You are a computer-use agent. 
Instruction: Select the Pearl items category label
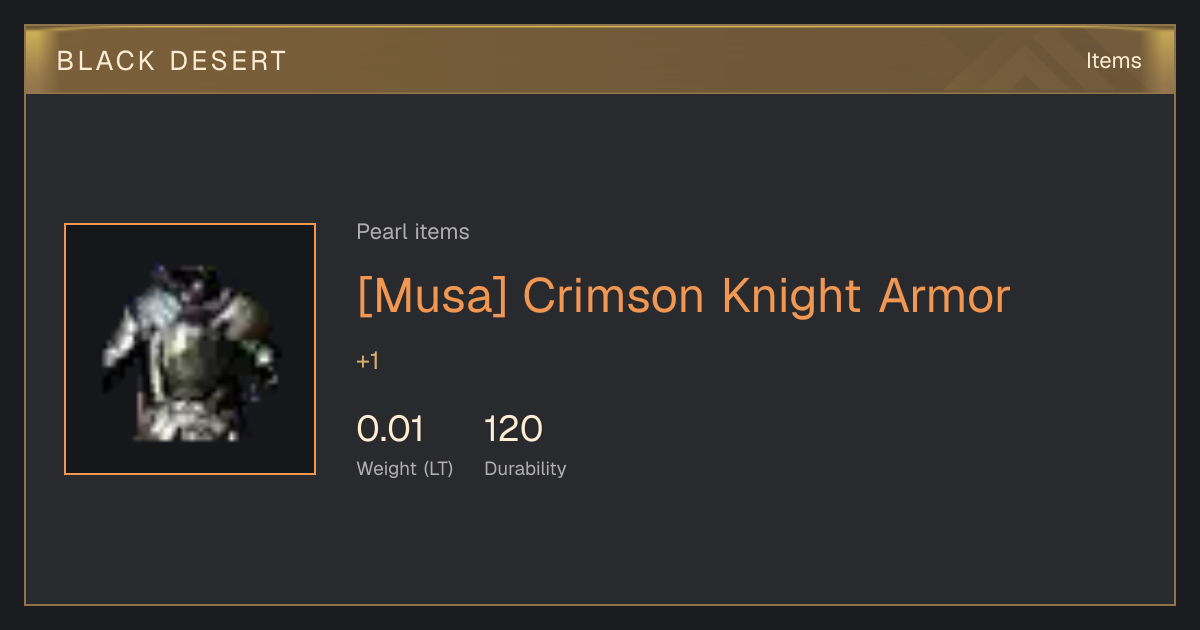click(x=413, y=232)
